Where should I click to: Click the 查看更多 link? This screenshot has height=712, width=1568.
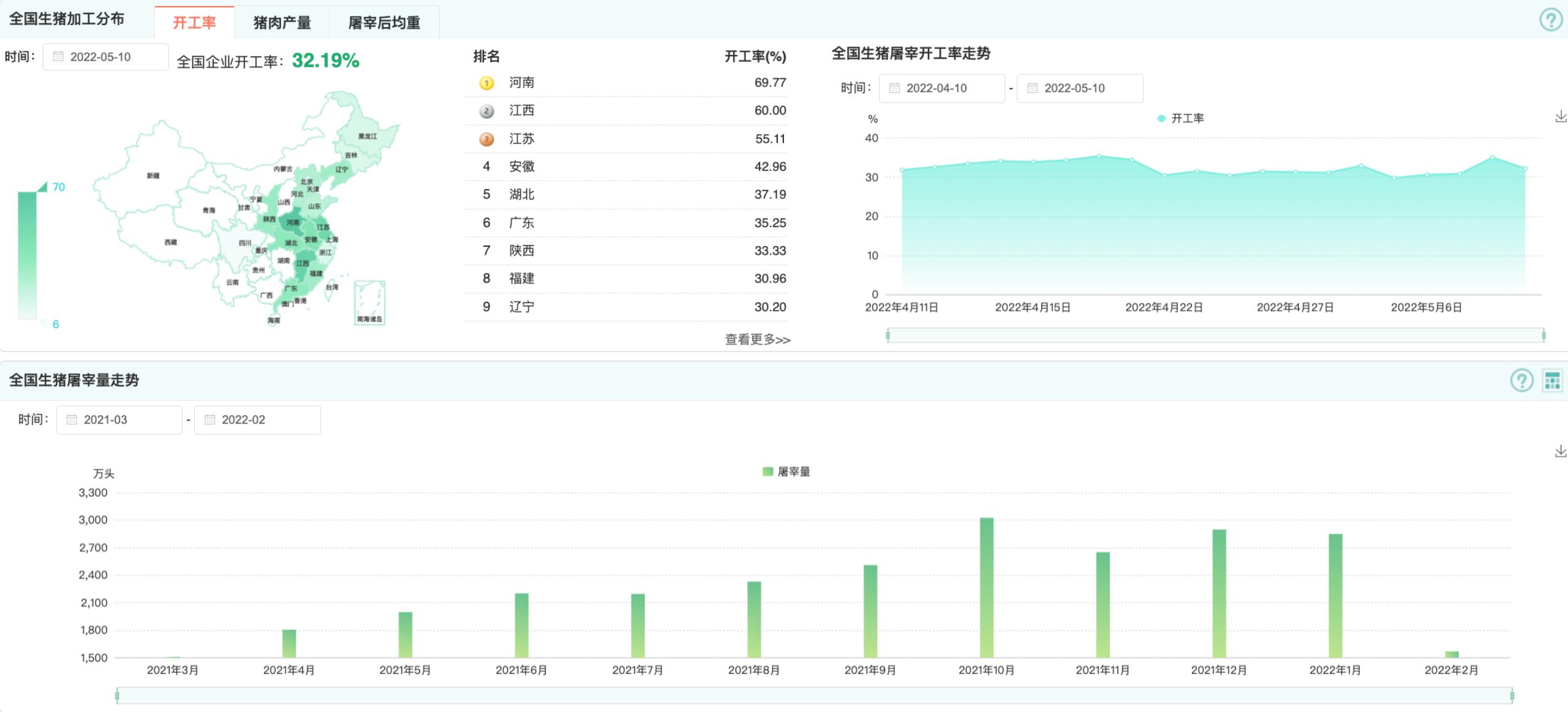(x=756, y=339)
